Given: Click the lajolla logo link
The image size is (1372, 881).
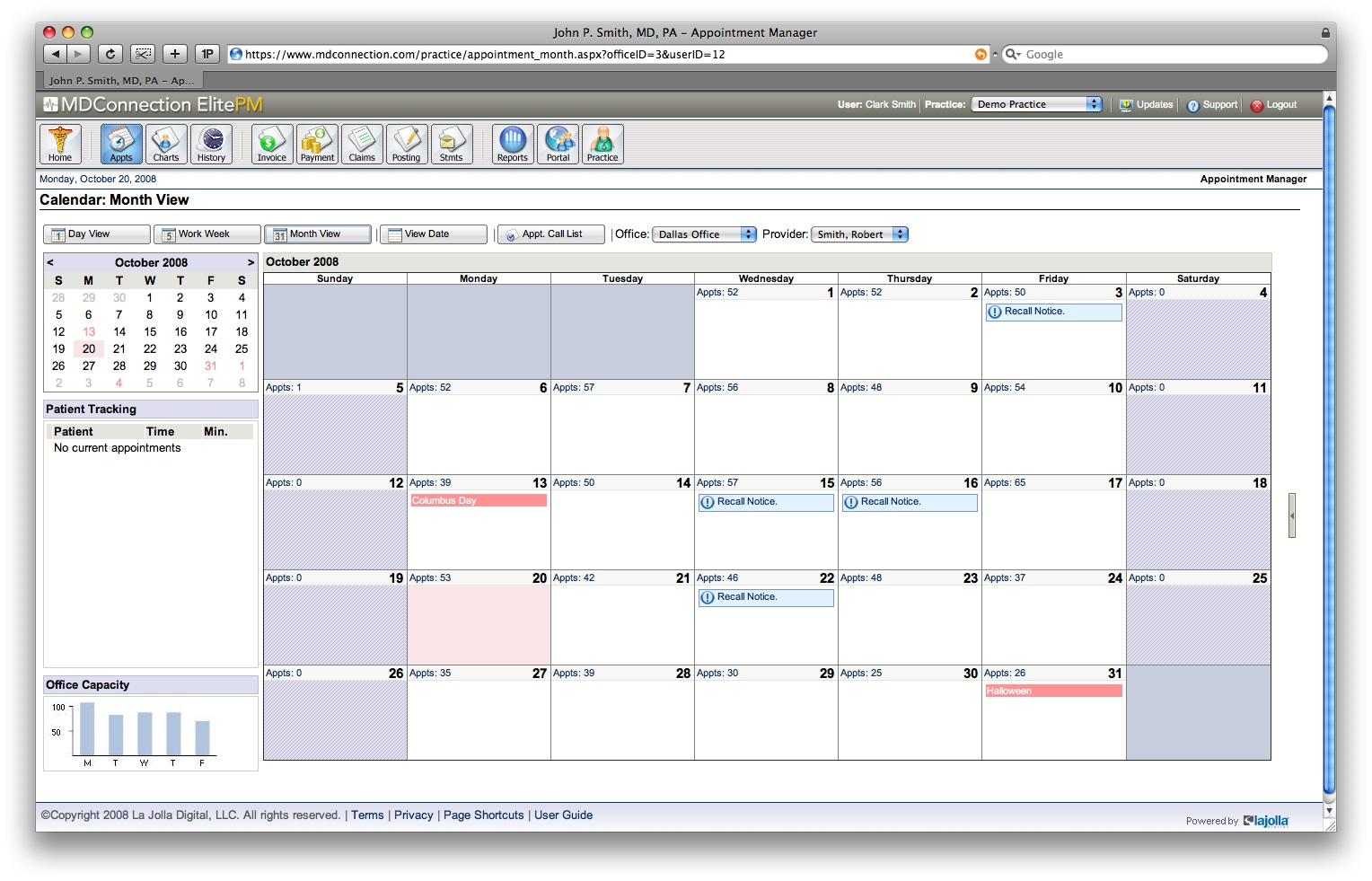Looking at the screenshot, I should [1266, 821].
